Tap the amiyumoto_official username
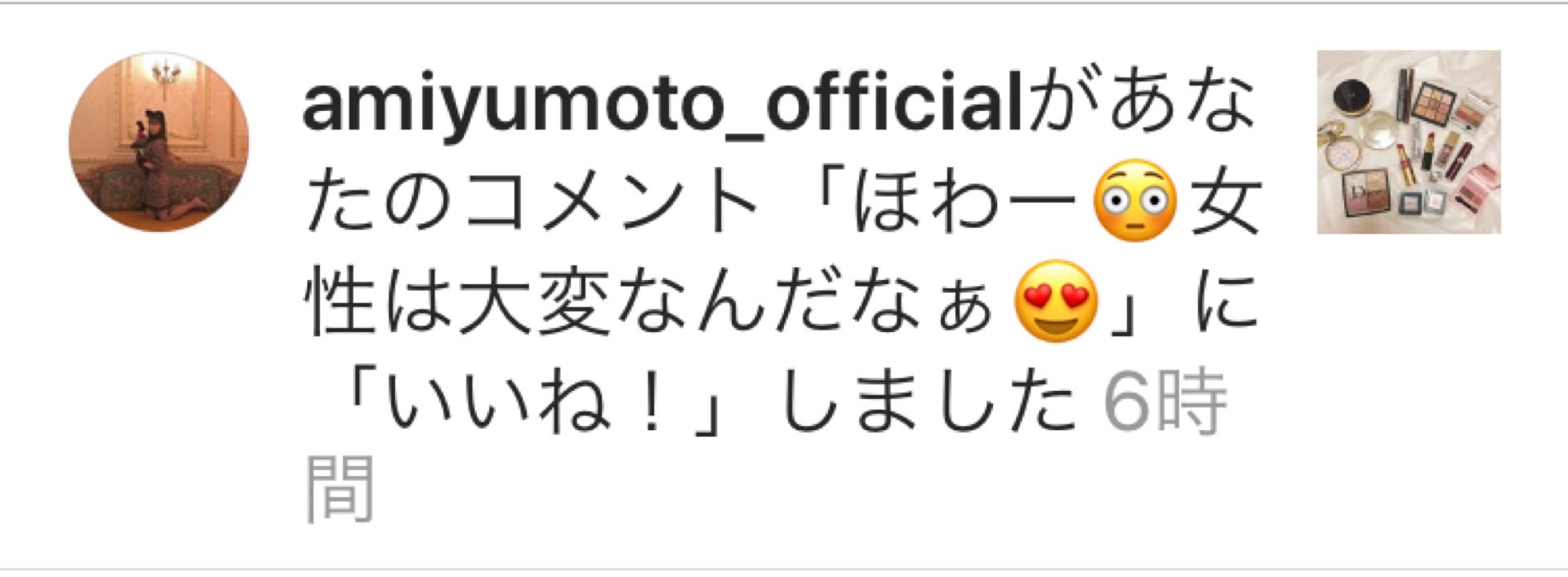 (664, 106)
